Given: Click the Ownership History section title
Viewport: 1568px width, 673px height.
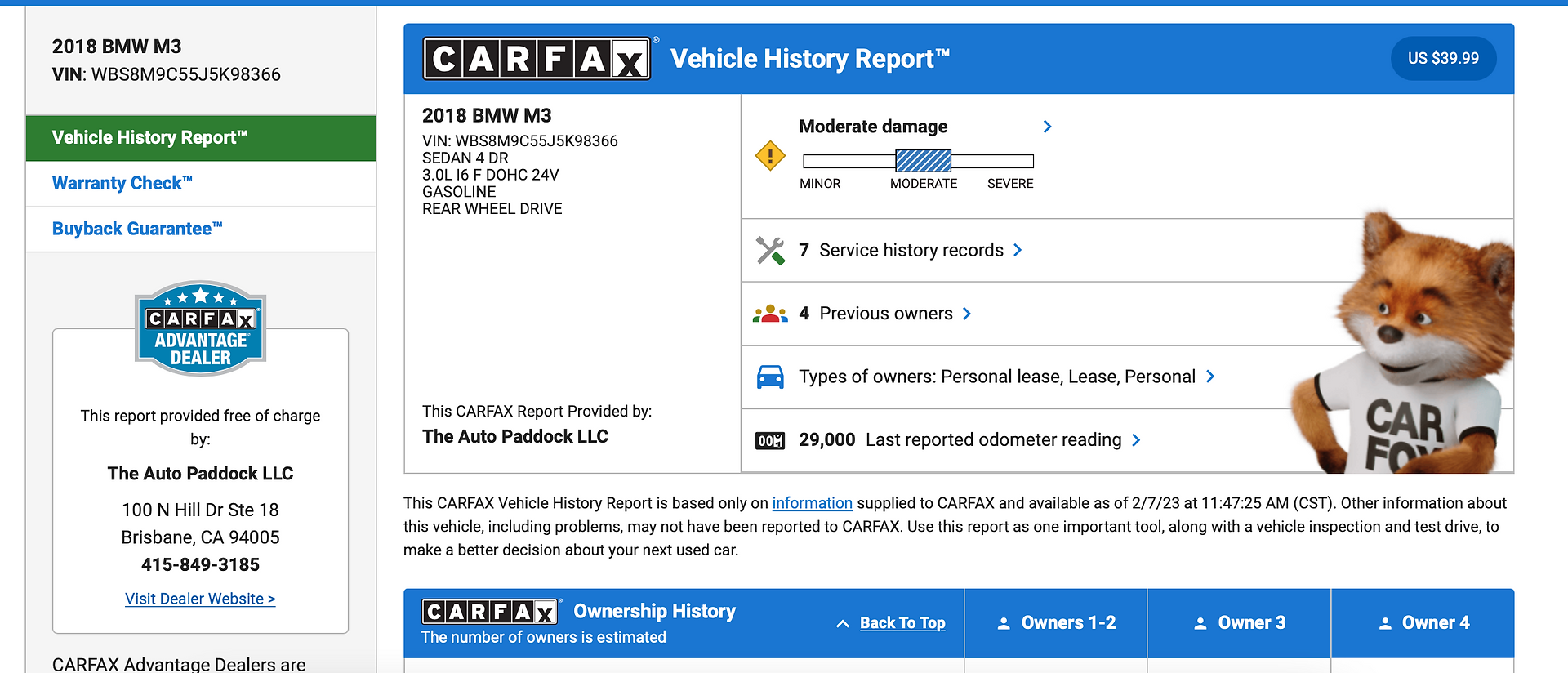Looking at the screenshot, I should [655, 612].
